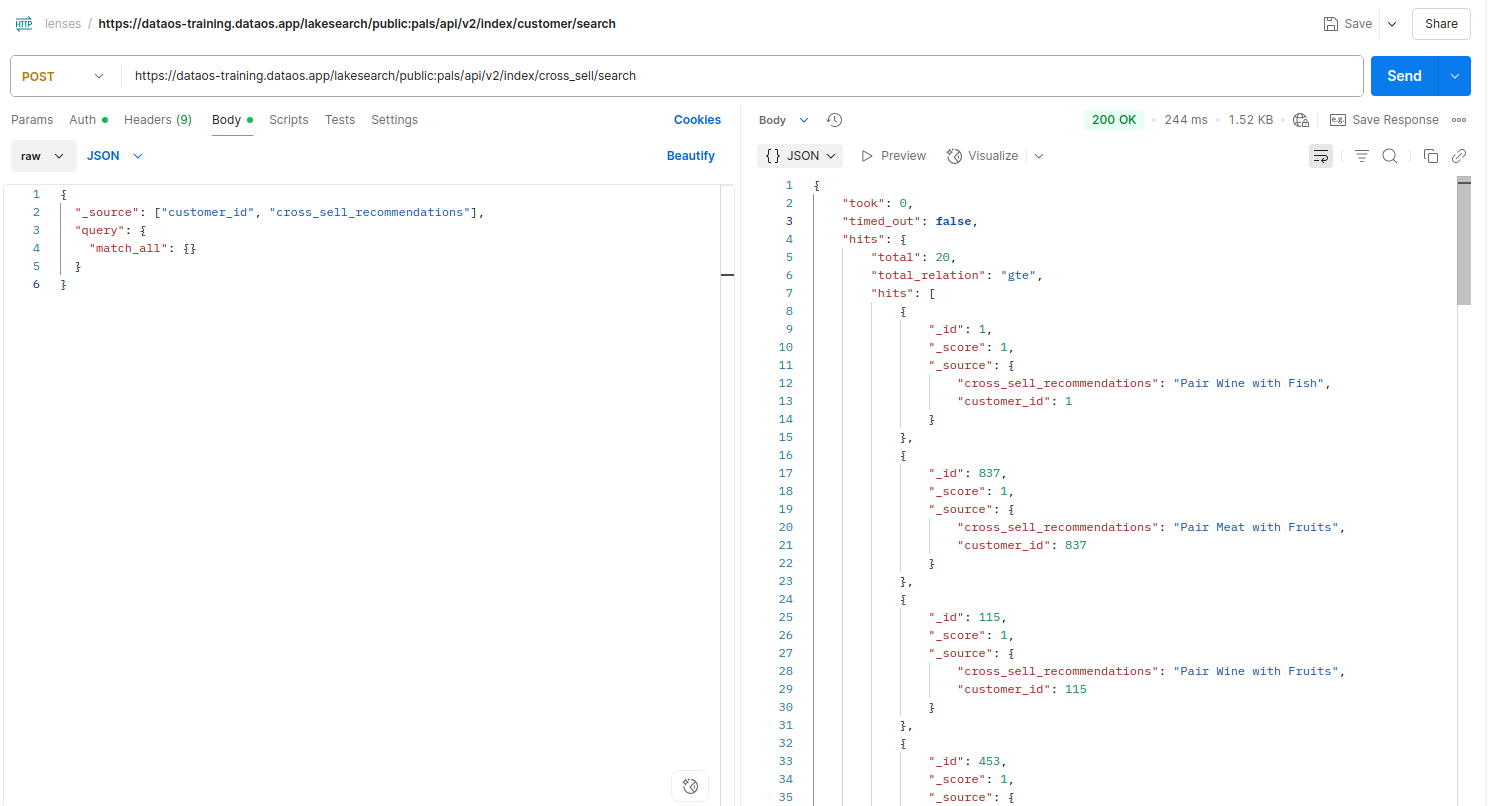Click the "customer_id": 115 line
This screenshot has height=806, width=1489.
pos(1022,690)
